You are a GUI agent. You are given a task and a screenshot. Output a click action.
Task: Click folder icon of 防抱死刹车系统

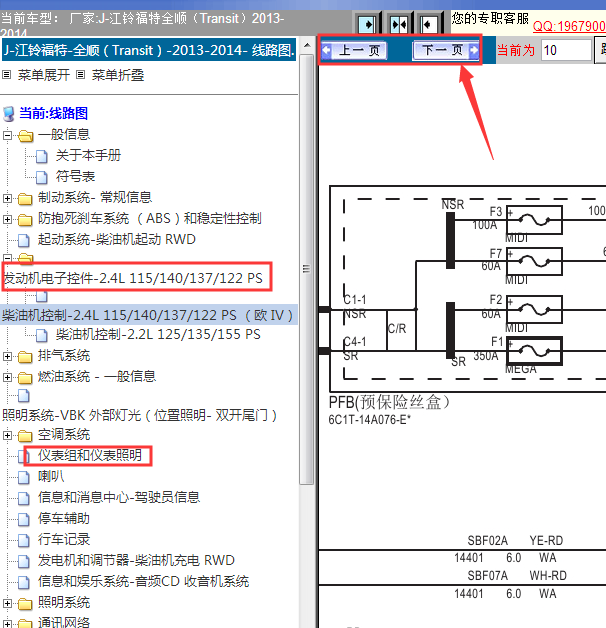click(x=25, y=219)
